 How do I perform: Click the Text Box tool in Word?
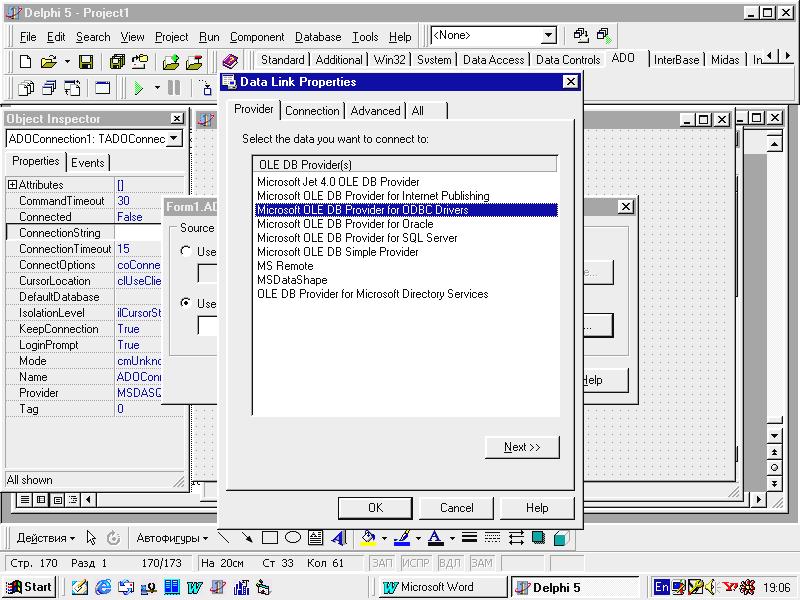[x=315, y=537]
